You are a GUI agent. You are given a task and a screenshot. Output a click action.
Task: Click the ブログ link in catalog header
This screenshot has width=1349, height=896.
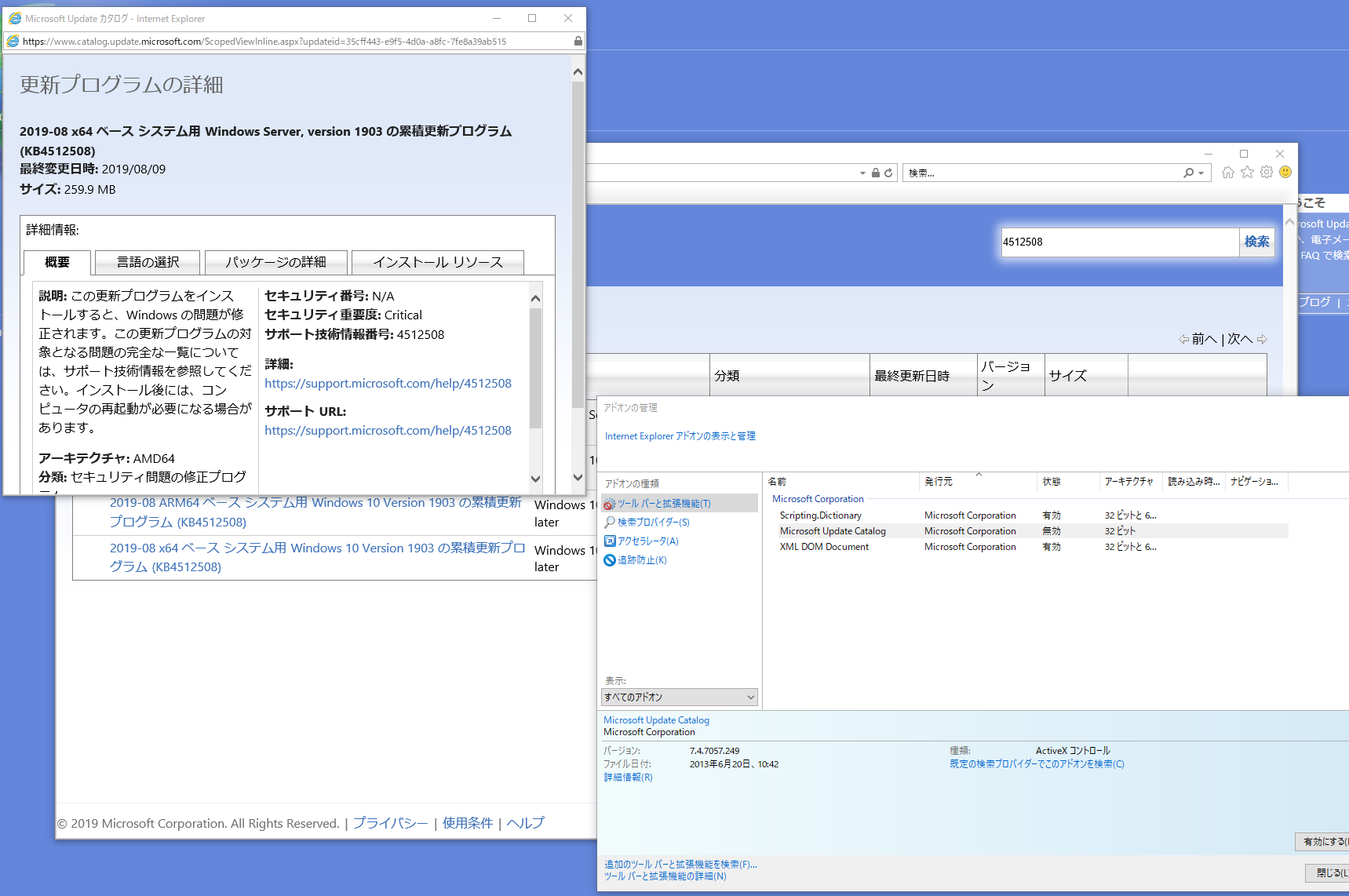pos(1314,302)
